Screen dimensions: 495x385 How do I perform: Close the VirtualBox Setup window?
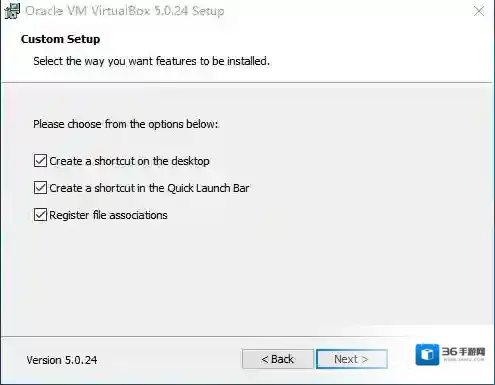click(x=479, y=11)
